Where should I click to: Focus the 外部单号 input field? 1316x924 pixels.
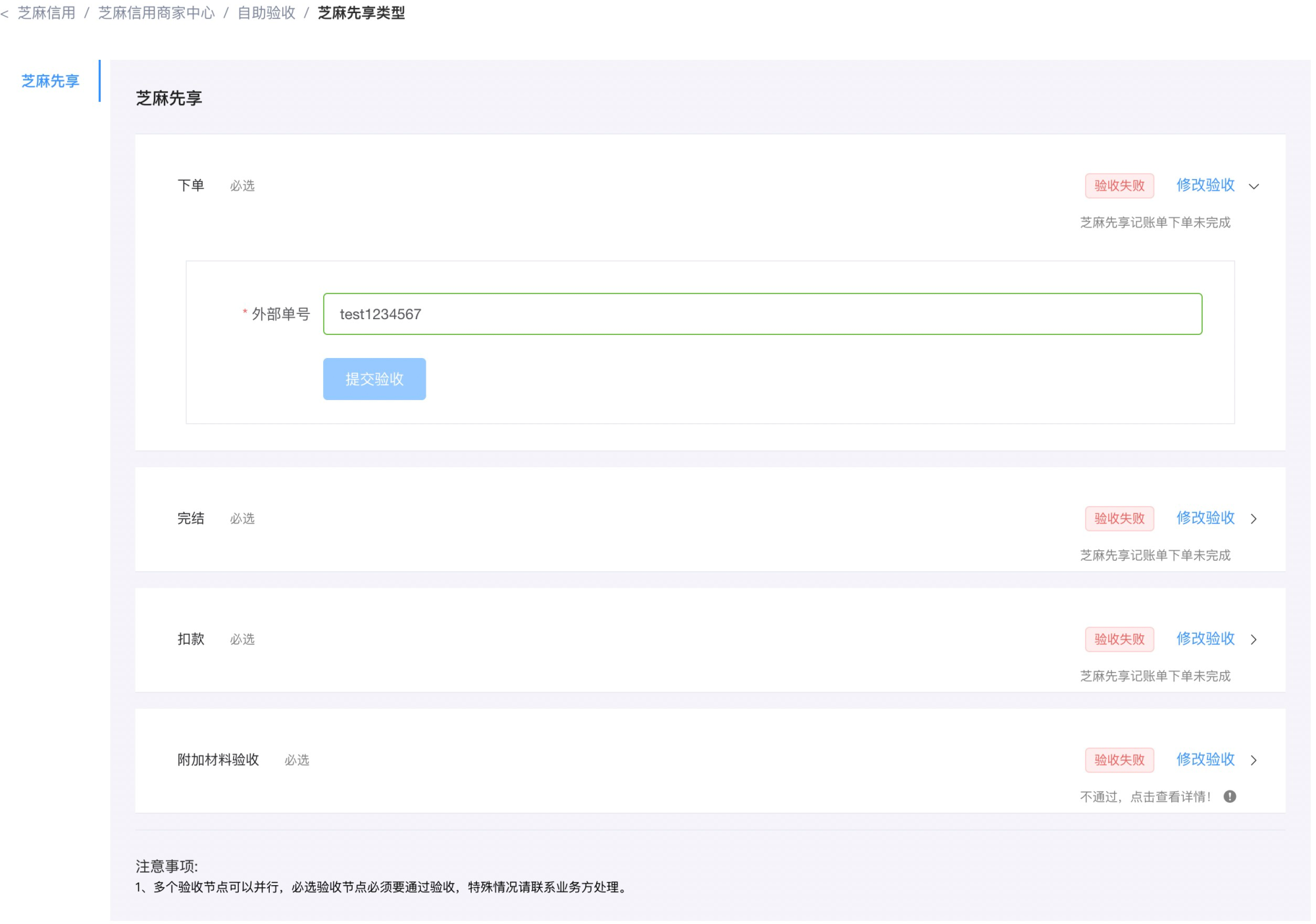763,314
